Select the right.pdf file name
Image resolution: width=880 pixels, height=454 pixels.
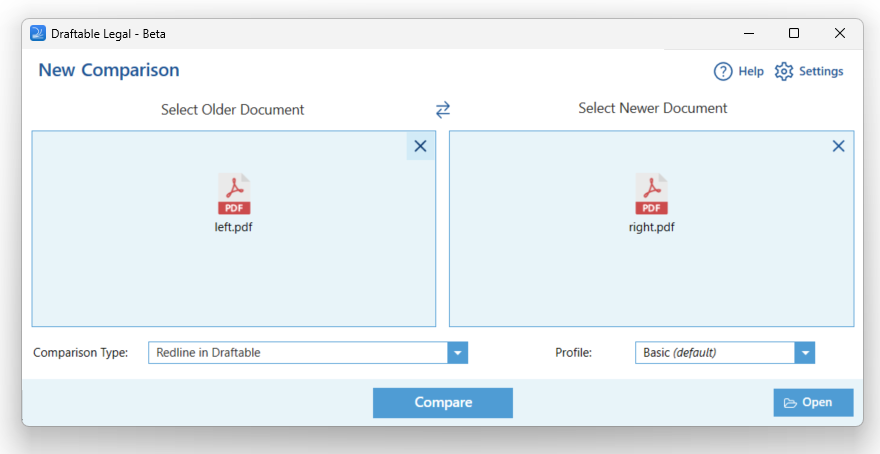652,227
